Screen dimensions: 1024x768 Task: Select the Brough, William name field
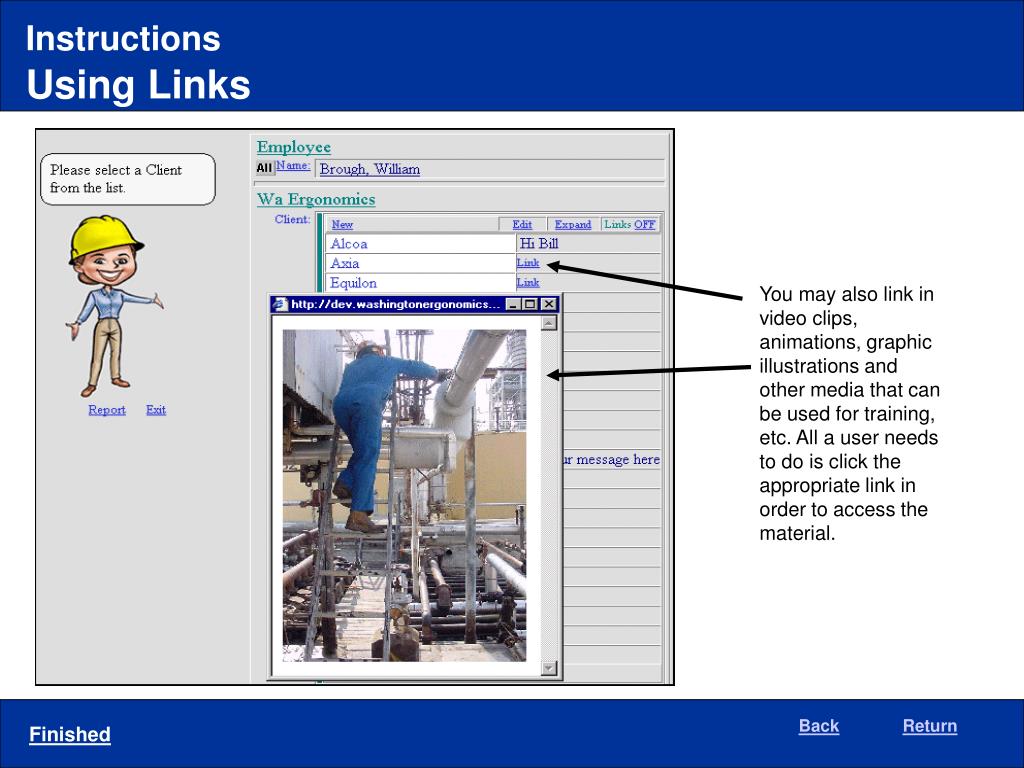click(x=490, y=168)
